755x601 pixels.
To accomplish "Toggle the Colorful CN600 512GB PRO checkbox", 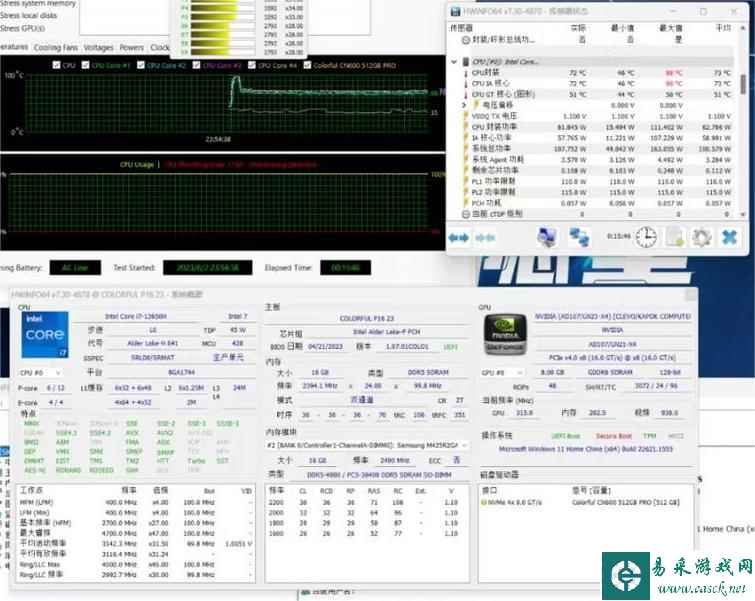I will point(307,65).
